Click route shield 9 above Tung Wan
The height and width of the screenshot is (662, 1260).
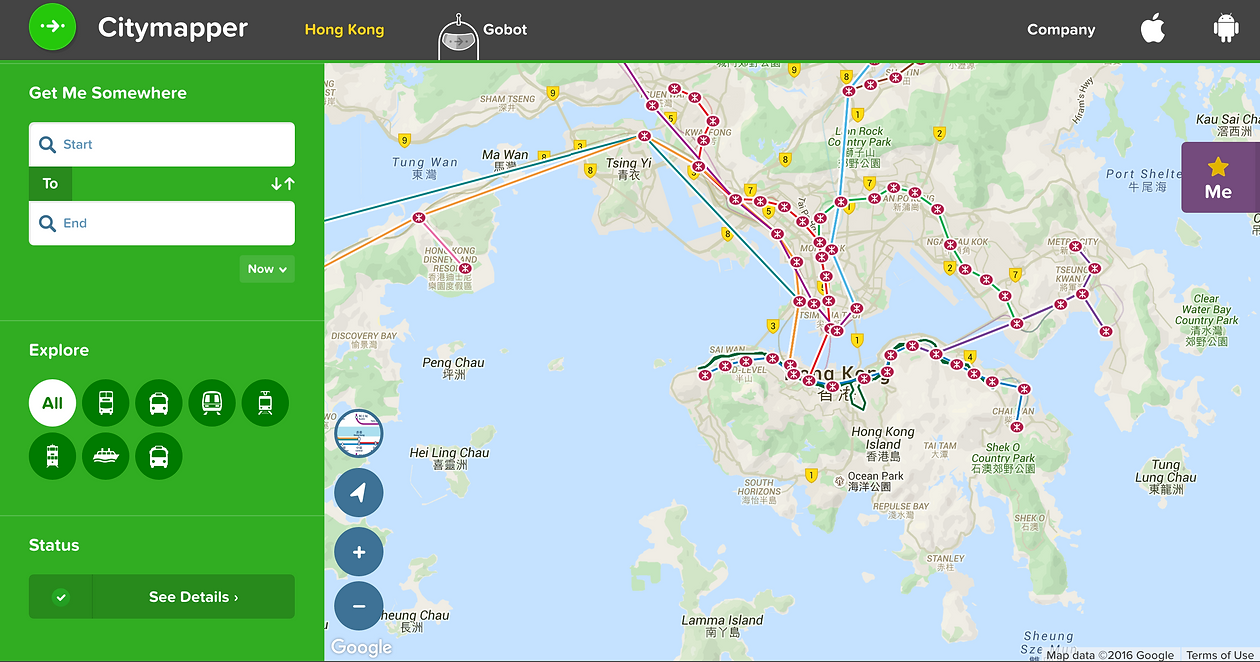(x=404, y=140)
